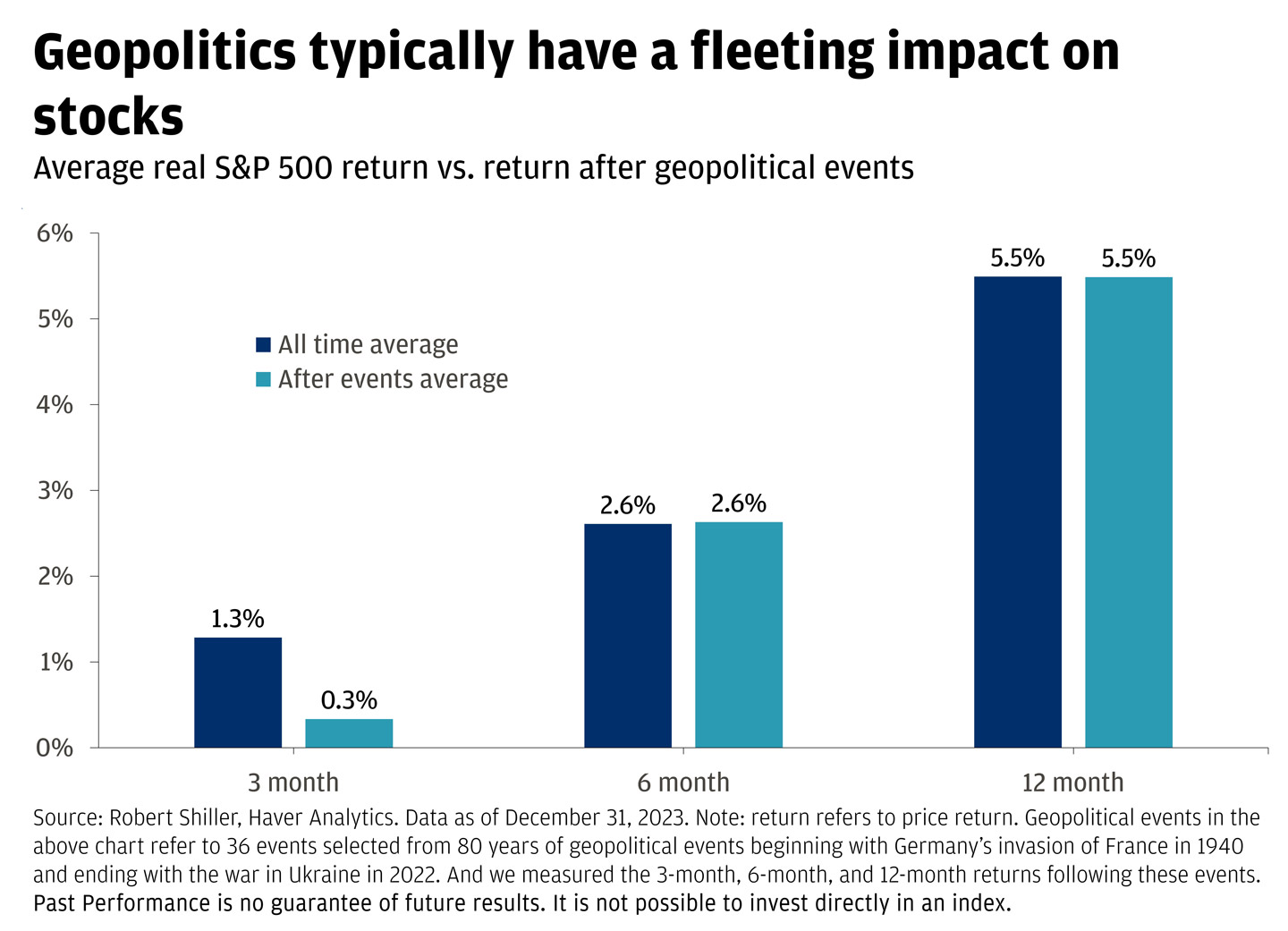Select the "6 month" axis category label
Screen dimensions: 1288x931
coord(683,783)
